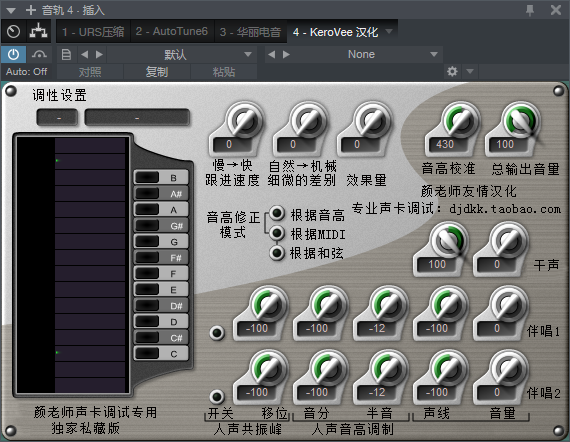Click the automation curve icon
The width and height of the screenshot is (570, 442).
39,55
